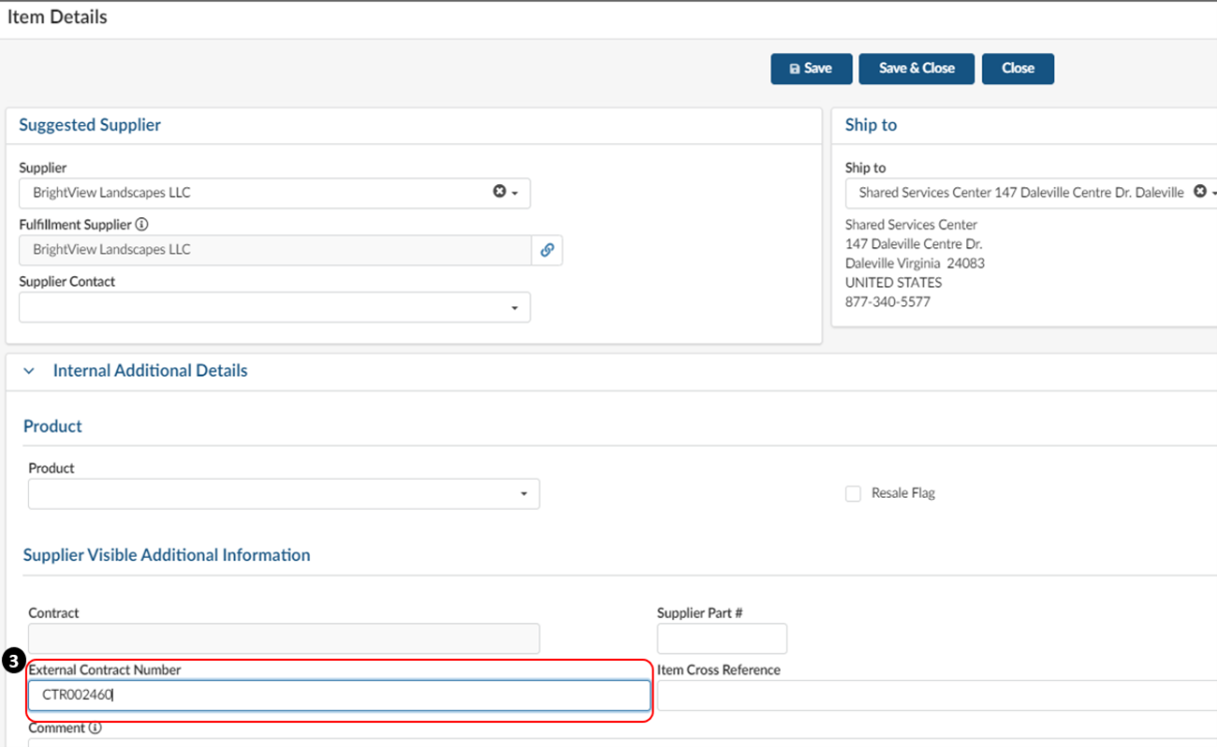The image size is (1217, 747).
Task: Click the phone number 877-340-5577
Action: [887, 301]
